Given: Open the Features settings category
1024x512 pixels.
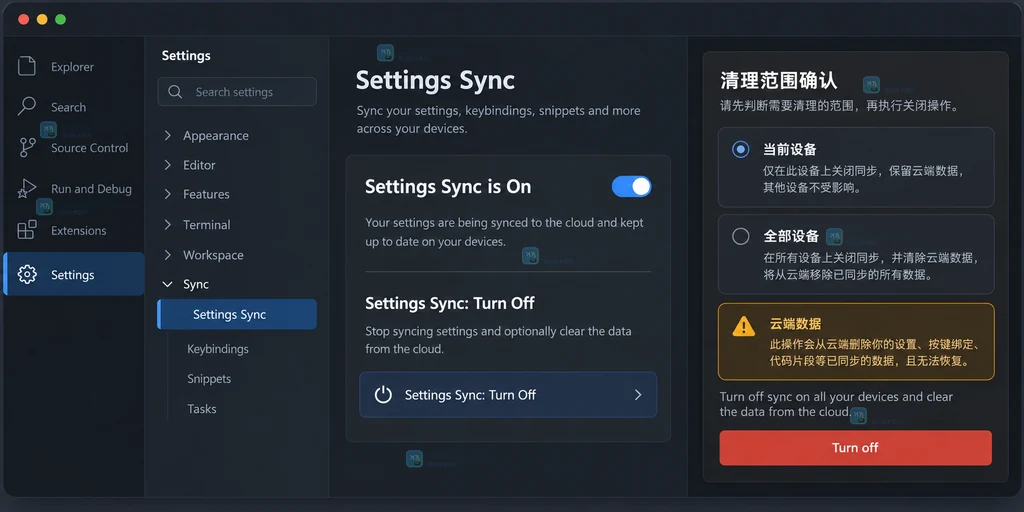Looking at the screenshot, I should click(x=206, y=195).
